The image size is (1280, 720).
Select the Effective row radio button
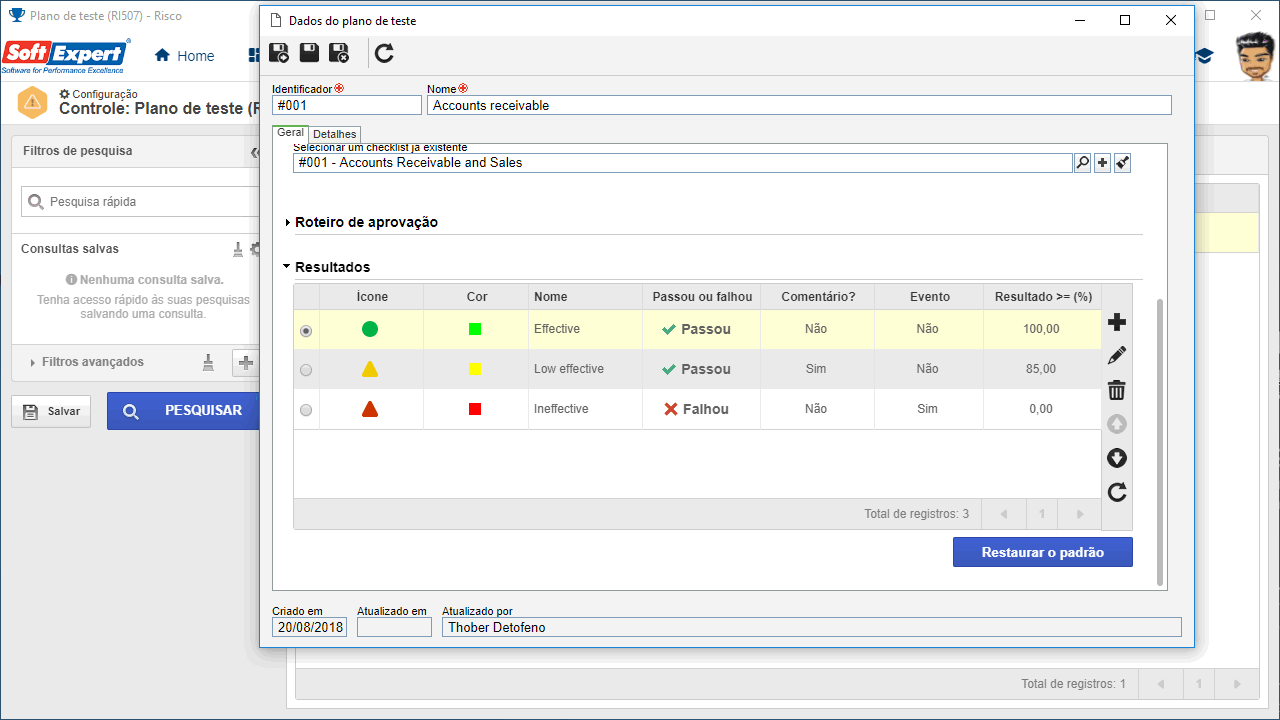pyautogui.click(x=306, y=330)
